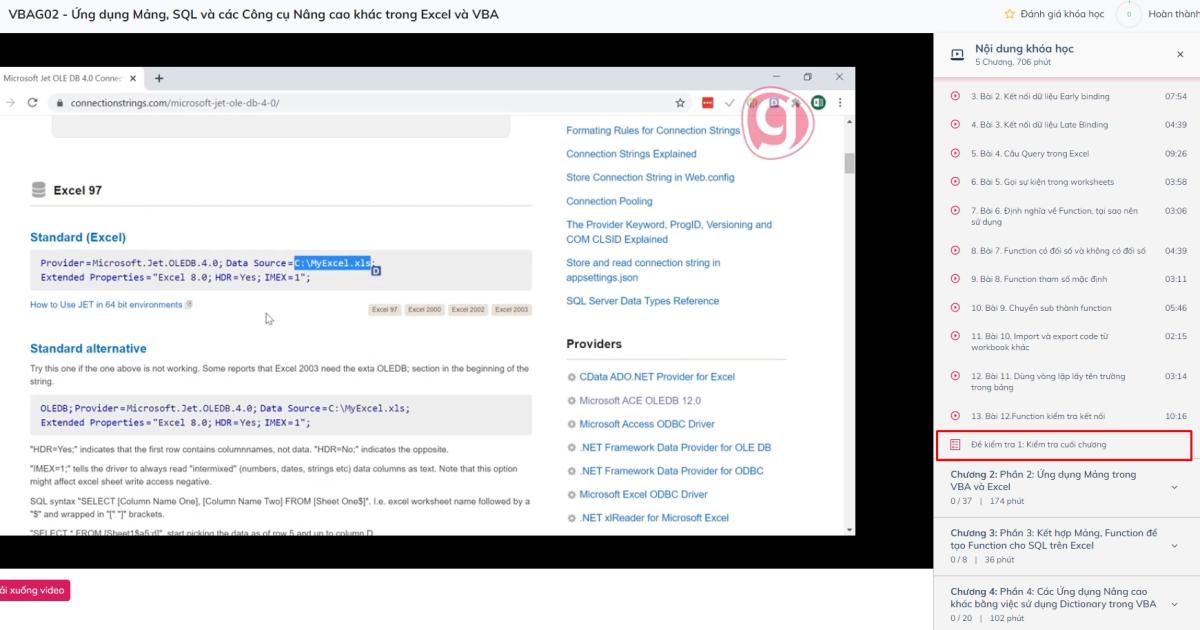
Task: Open How to Use JET in 64 bit environments link
Action: point(106,305)
